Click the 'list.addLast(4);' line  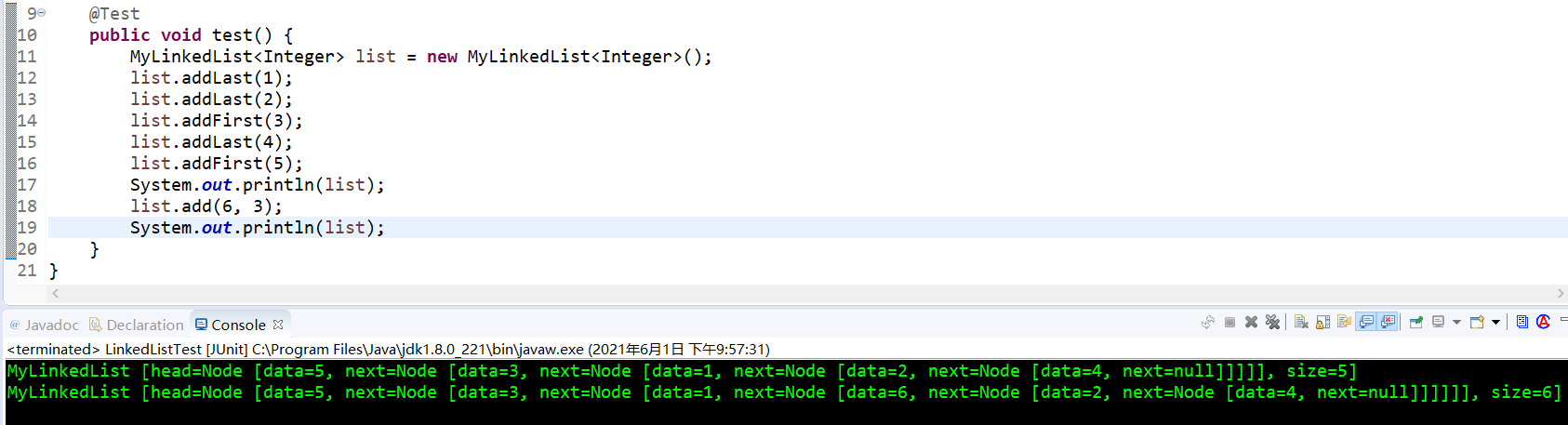tap(211, 142)
